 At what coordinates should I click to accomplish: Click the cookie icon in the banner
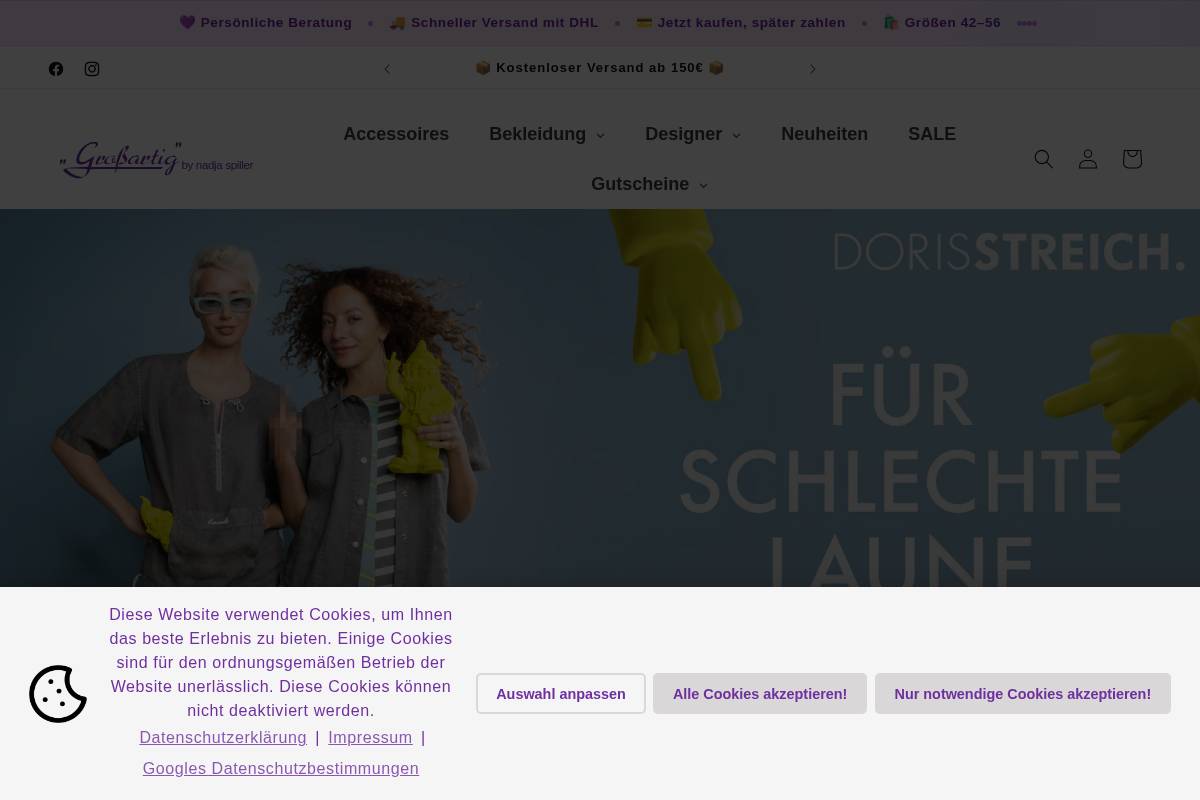point(58,694)
